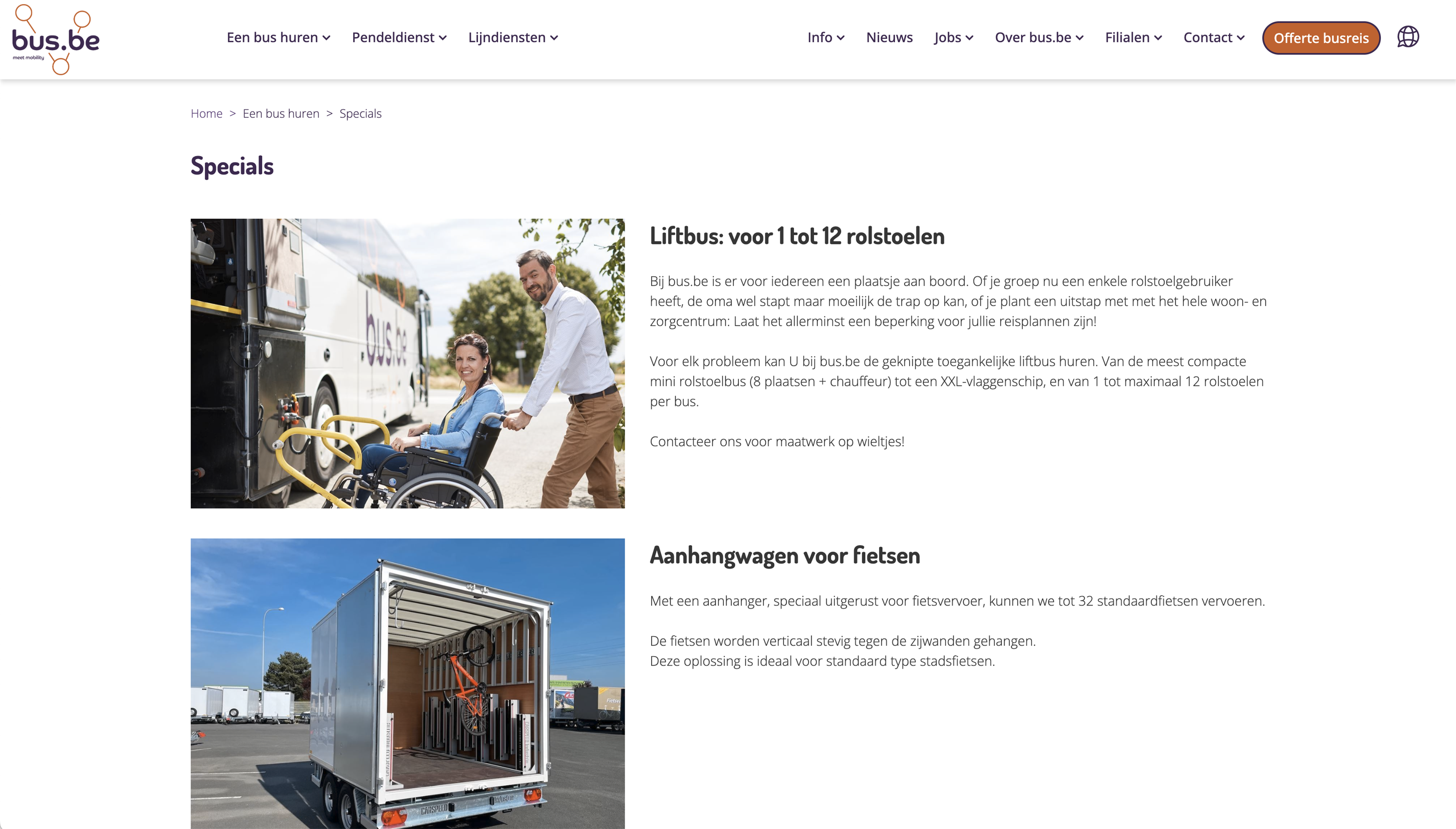Click the Aanhangwagen voor fietsen heading
The width and height of the screenshot is (1456, 829).
tap(785, 555)
